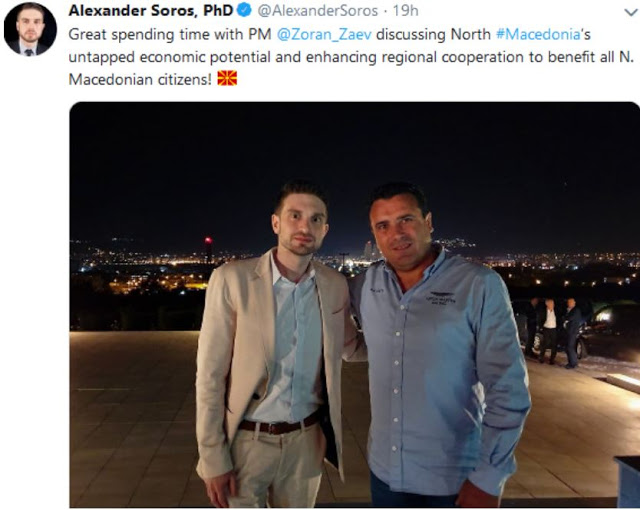
Task: Click the group of men beside the car
Action: [x=553, y=331]
